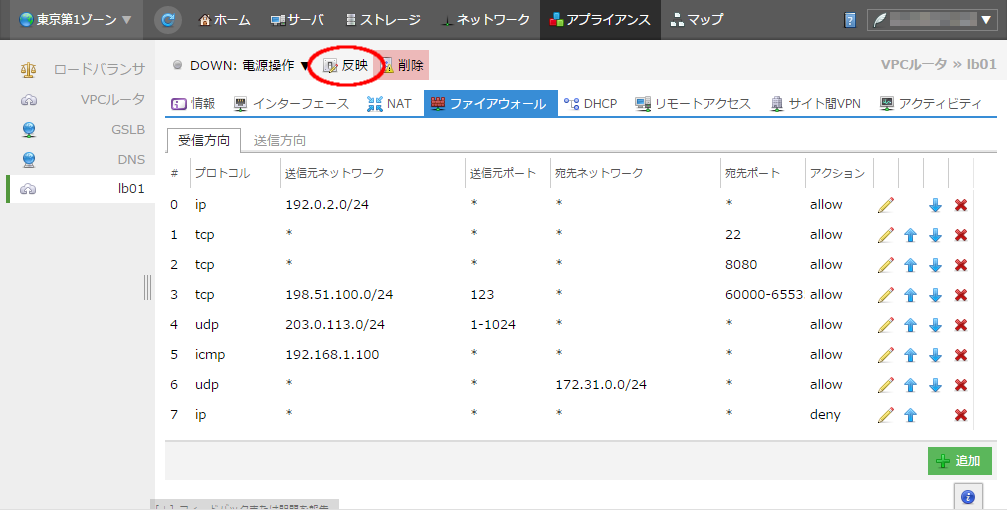Image resolution: width=1007 pixels, height=510 pixels.
Task: Move rule 6 down with arrow
Action: [x=935, y=385]
